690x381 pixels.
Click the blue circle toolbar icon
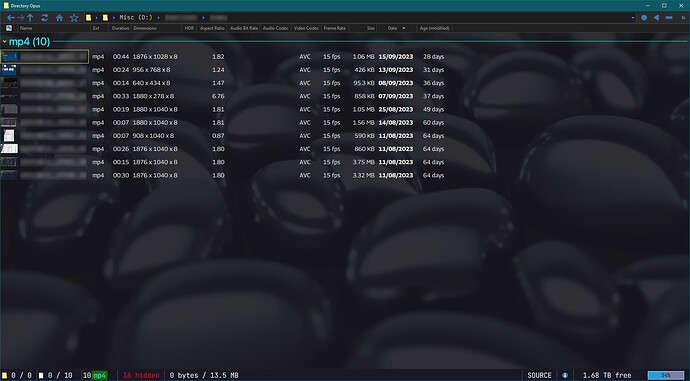click(x=644, y=18)
